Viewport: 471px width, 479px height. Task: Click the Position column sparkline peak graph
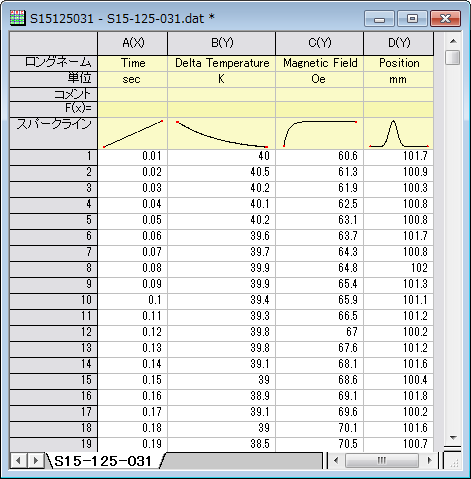[399, 133]
